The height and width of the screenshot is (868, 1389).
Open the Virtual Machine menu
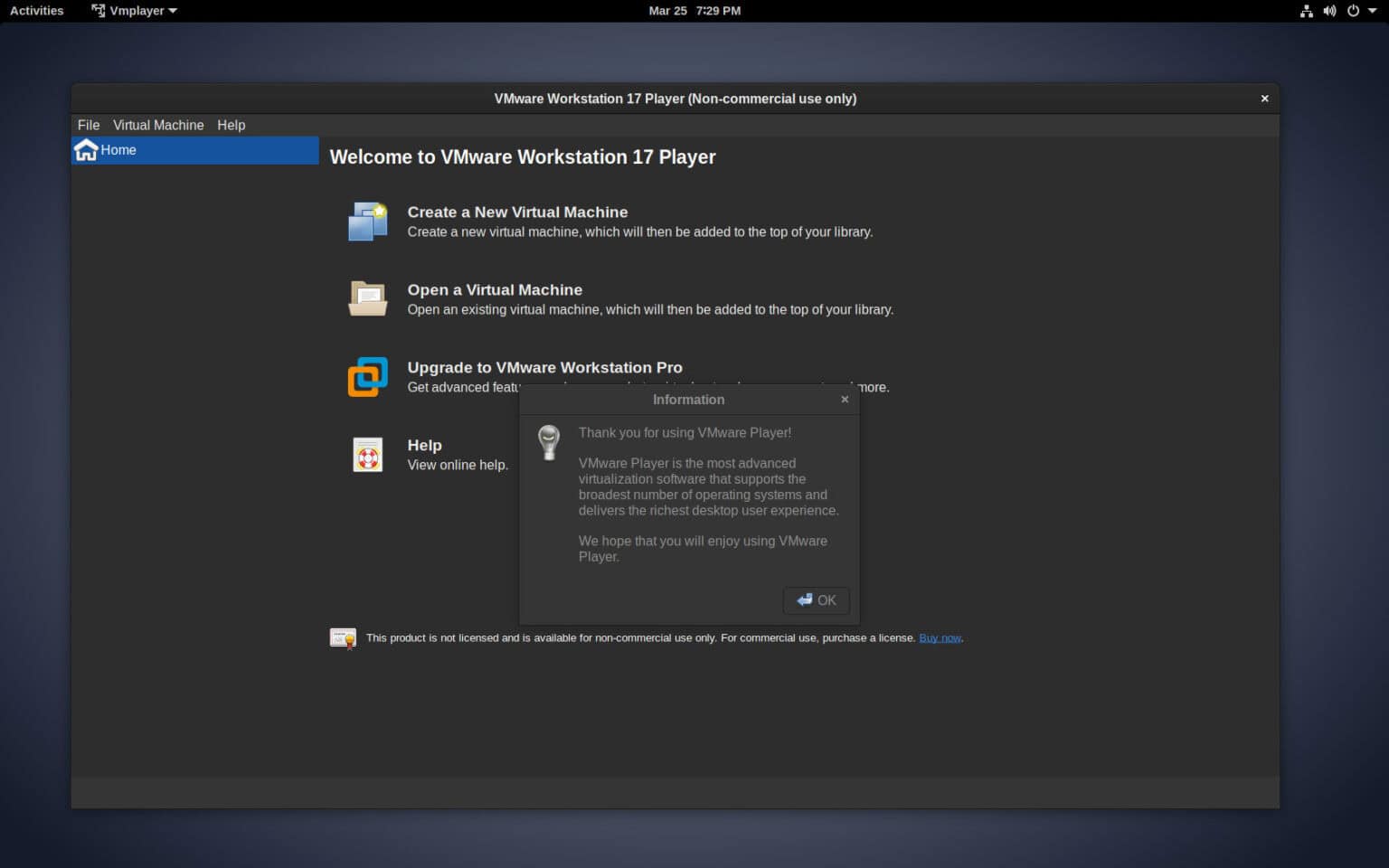157,125
